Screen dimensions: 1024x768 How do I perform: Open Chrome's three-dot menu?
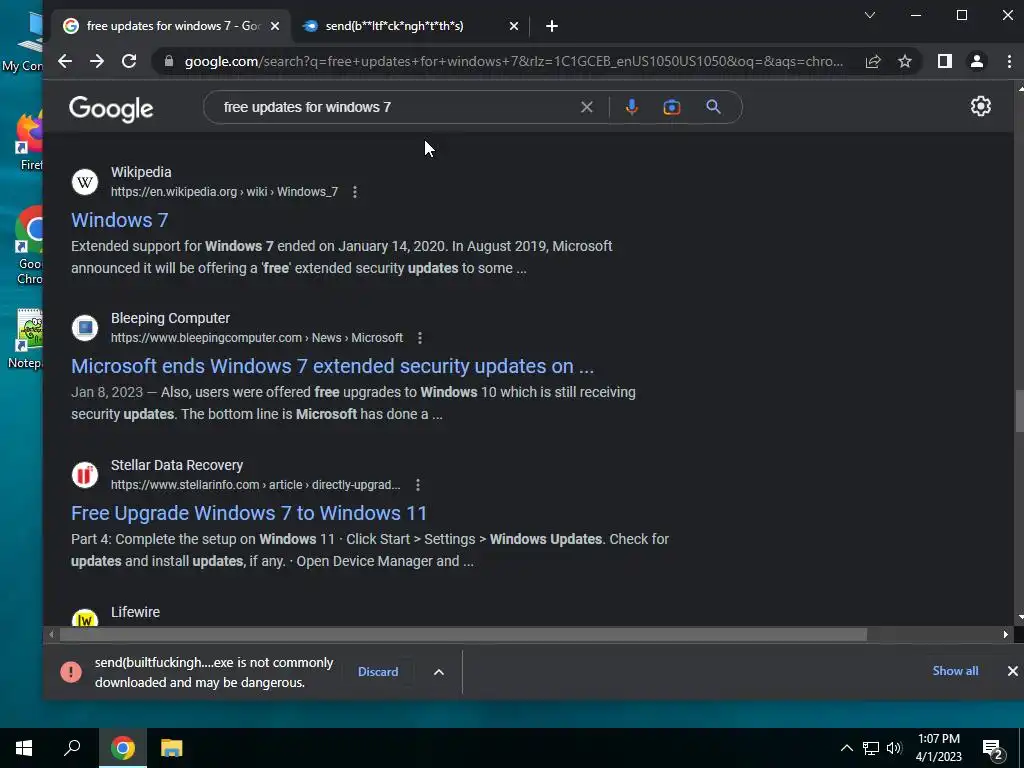1009,61
